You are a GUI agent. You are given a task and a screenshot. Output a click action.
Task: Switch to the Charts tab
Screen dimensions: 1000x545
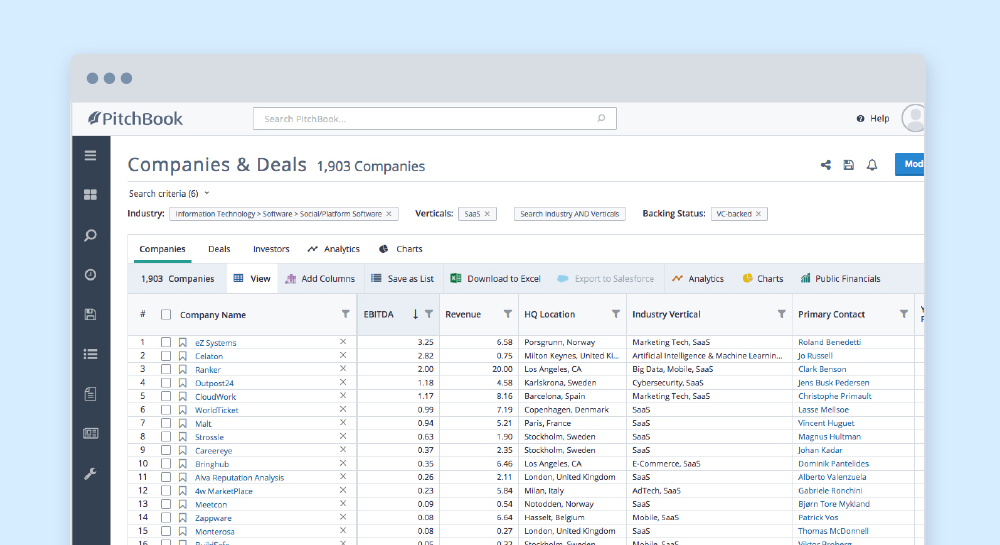(401, 249)
